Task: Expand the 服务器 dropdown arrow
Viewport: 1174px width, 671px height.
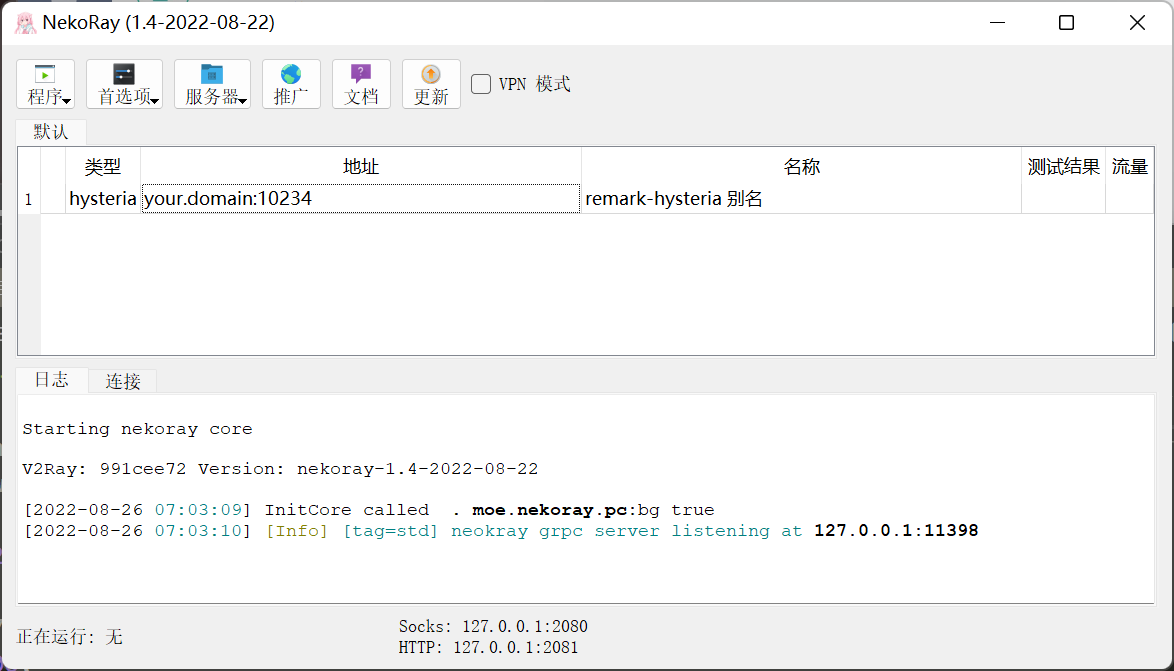Action: click(242, 100)
